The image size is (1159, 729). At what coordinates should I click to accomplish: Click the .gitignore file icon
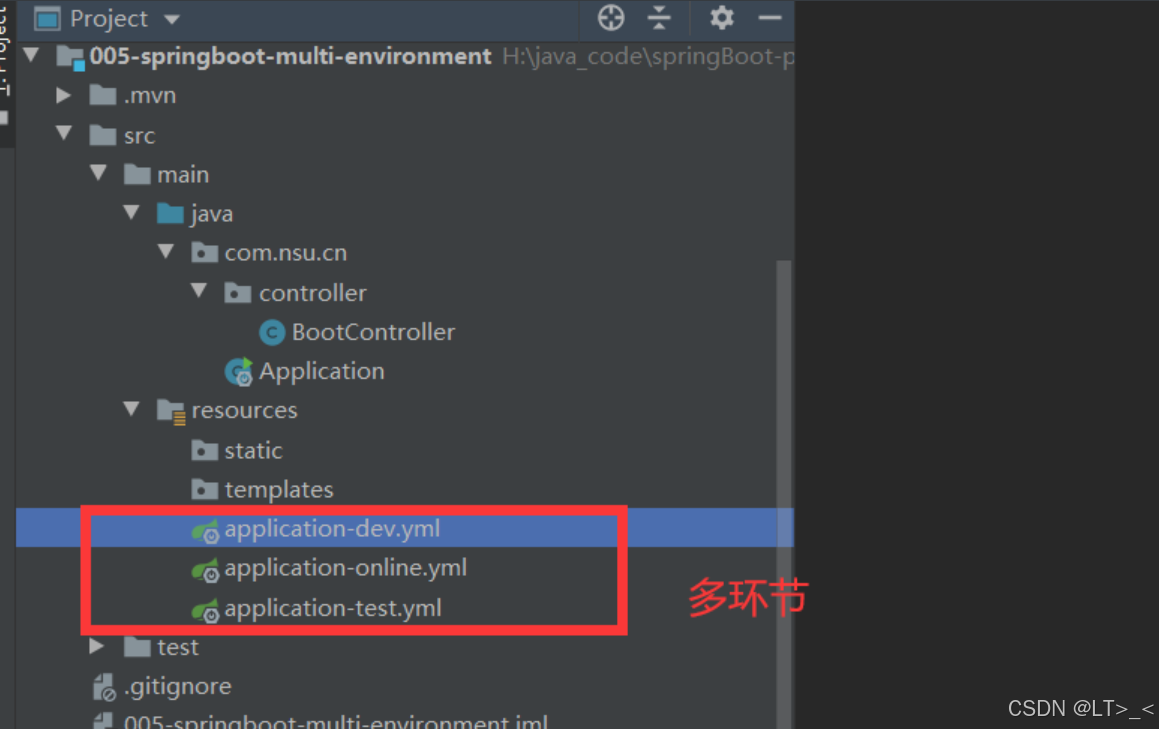(x=103, y=686)
